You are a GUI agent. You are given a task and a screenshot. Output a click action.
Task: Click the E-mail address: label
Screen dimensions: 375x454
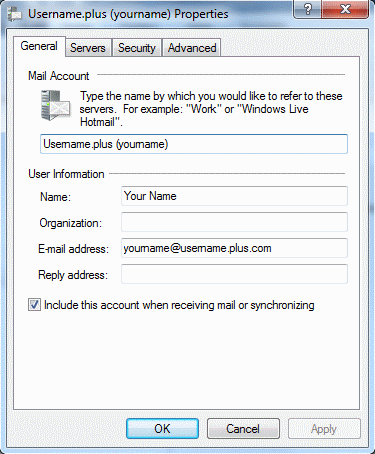coord(73,249)
